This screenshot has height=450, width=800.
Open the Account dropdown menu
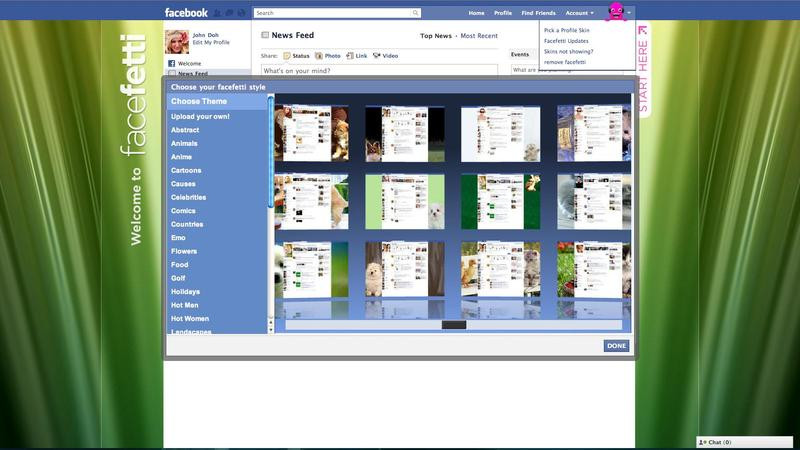[x=579, y=13]
